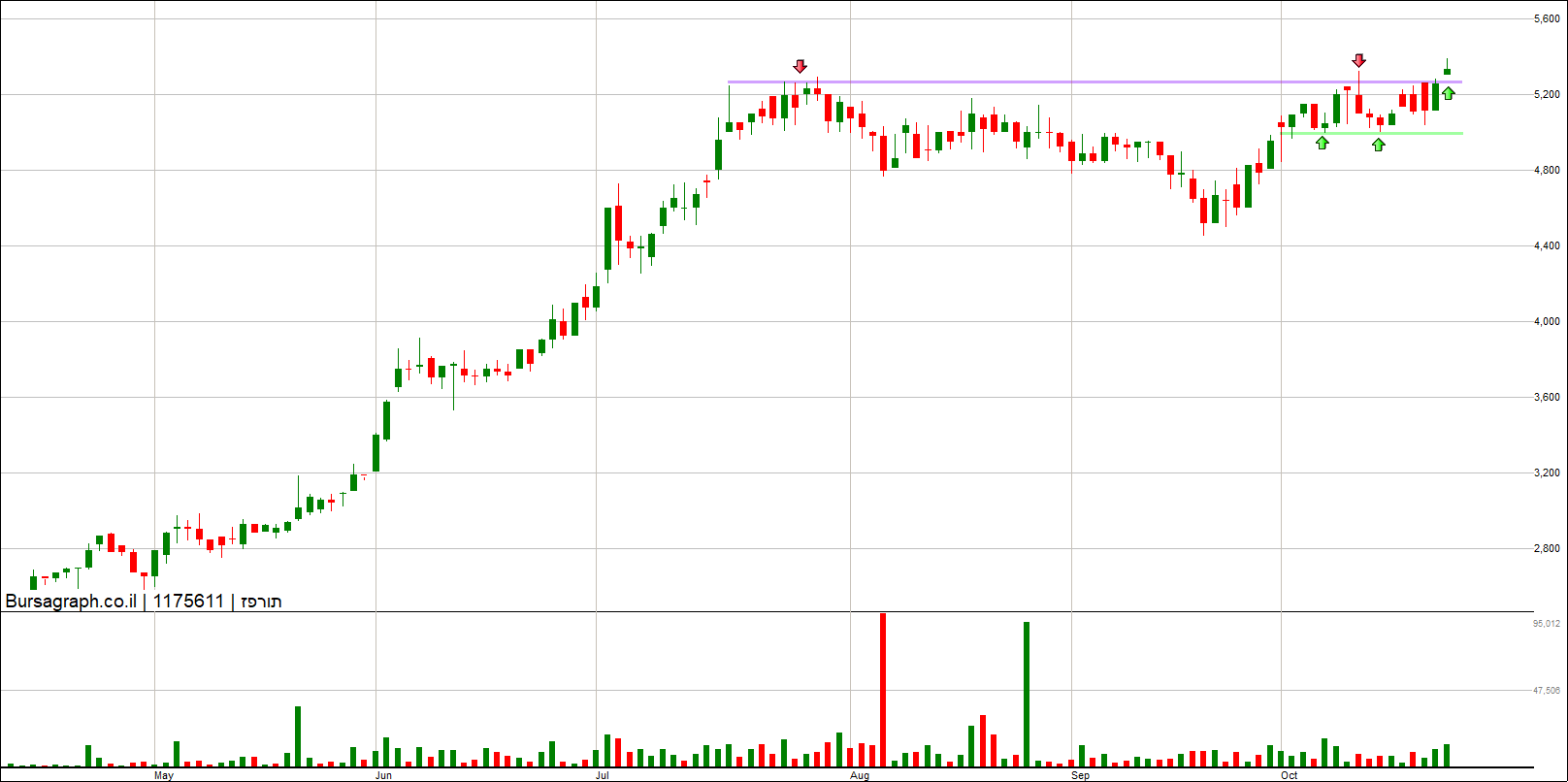Click the Sep label on the date axis
Image resolution: width=1568 pixels, height=782 pixels.
tap(1081, 775)
